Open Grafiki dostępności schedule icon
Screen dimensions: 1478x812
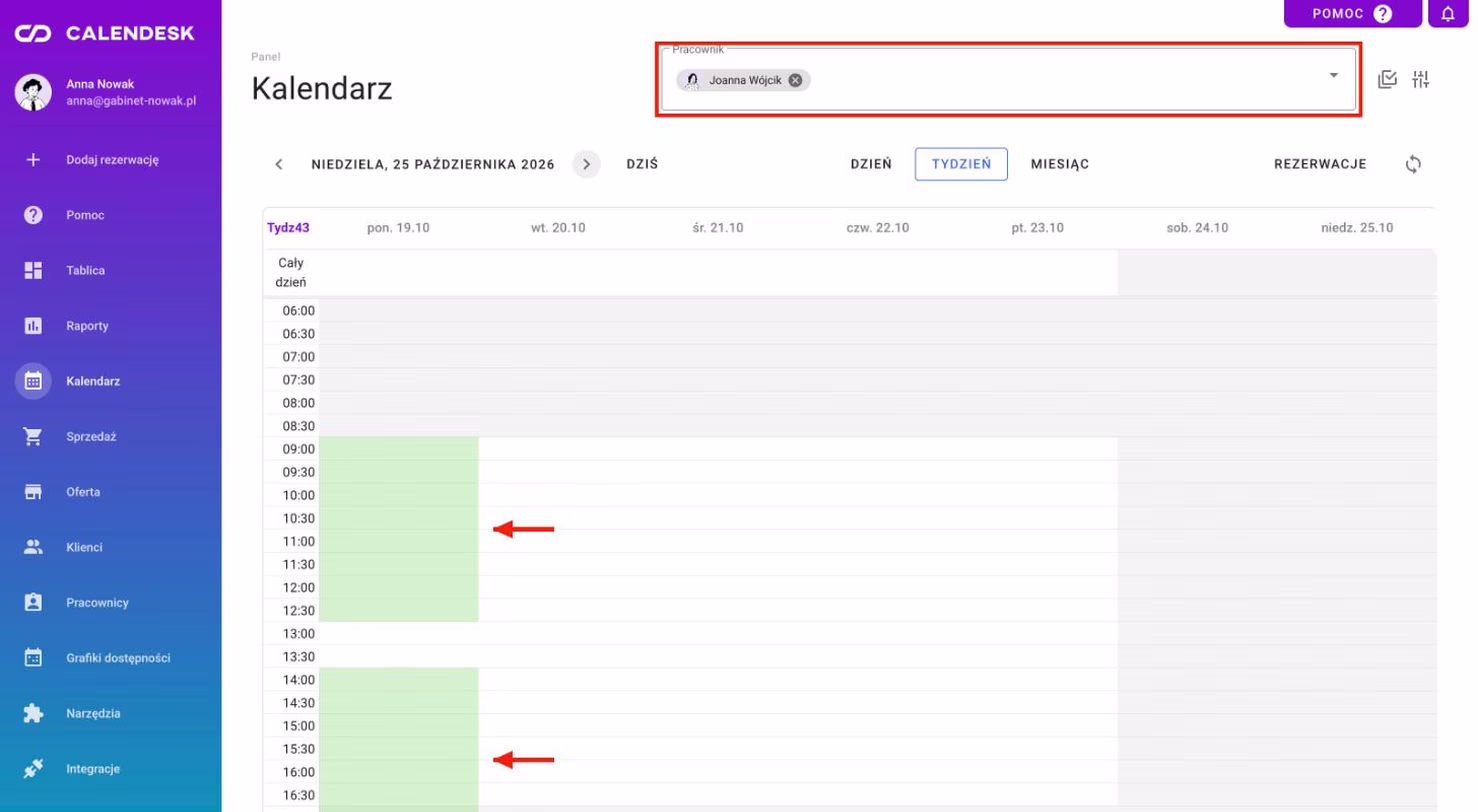coord(33,658)
